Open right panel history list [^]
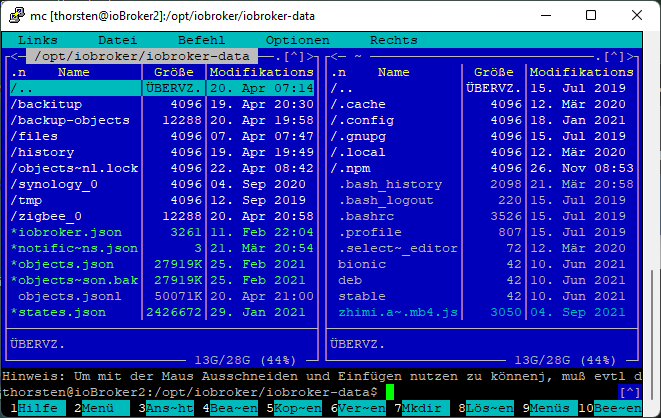The height and width of the screenshot is (418, 661). click(614, 56)
